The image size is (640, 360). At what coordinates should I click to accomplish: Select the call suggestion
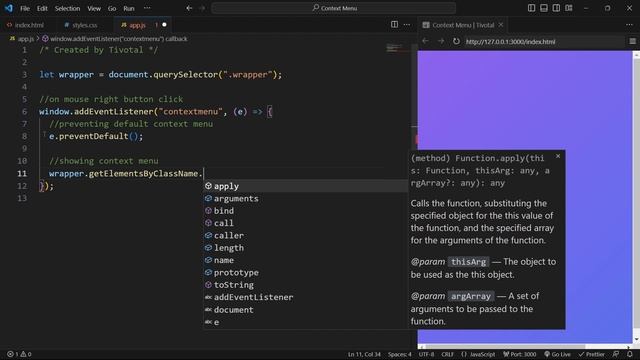305,223
